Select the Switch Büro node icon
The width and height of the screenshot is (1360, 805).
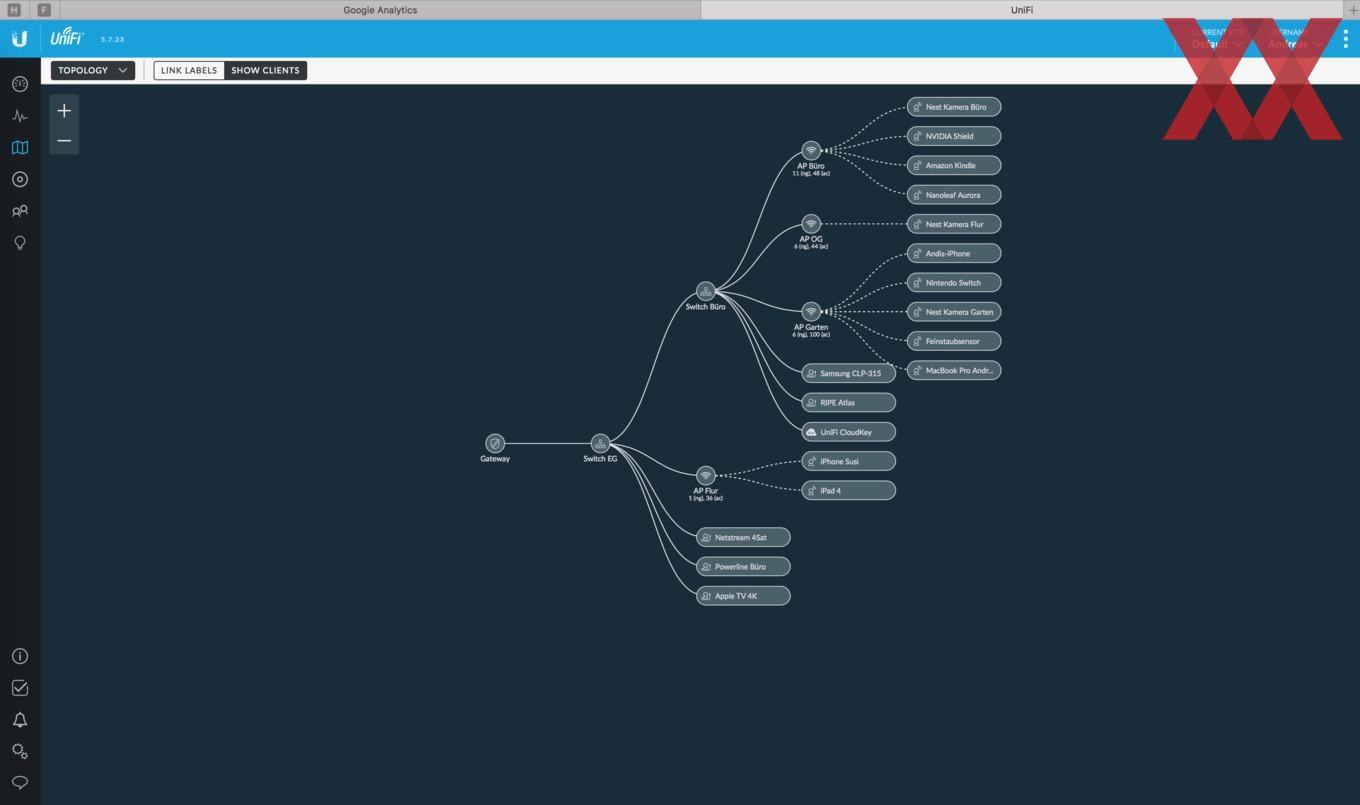coord(705,291)
